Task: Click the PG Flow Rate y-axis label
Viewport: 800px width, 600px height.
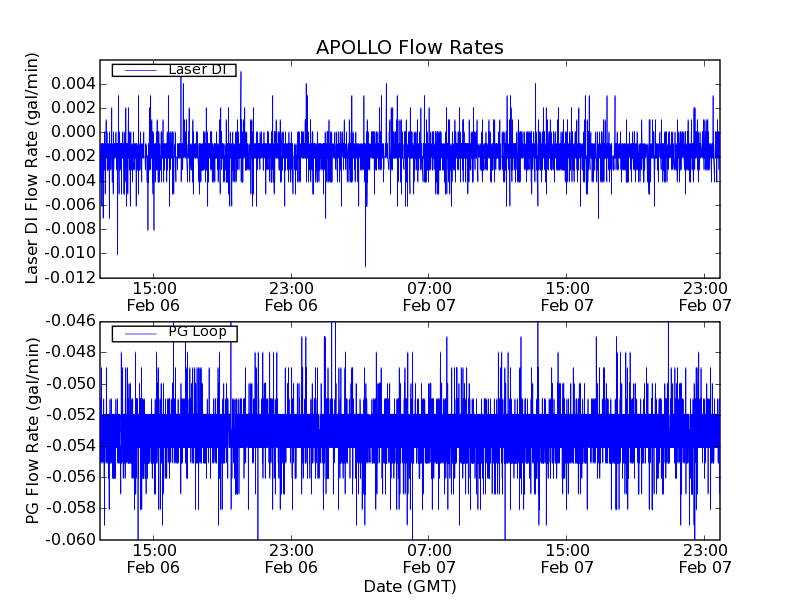Action: point(33,430)
